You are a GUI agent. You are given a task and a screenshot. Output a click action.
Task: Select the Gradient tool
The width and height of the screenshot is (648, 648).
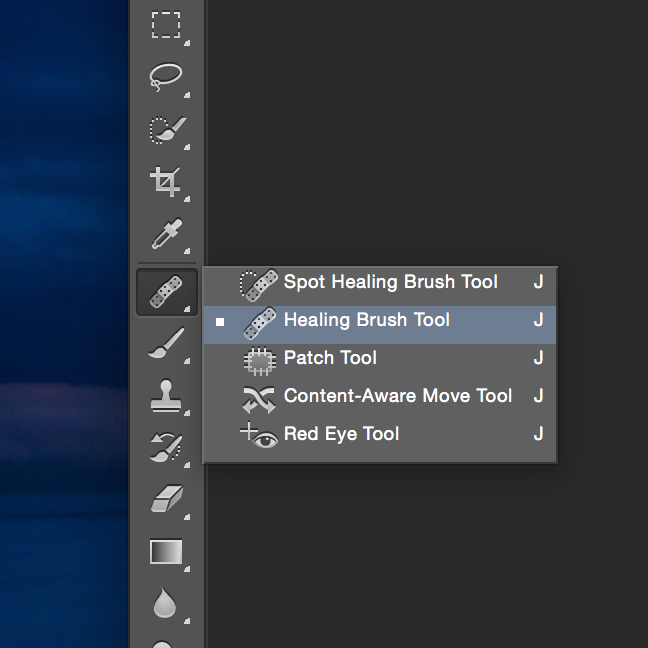[166, 551]
